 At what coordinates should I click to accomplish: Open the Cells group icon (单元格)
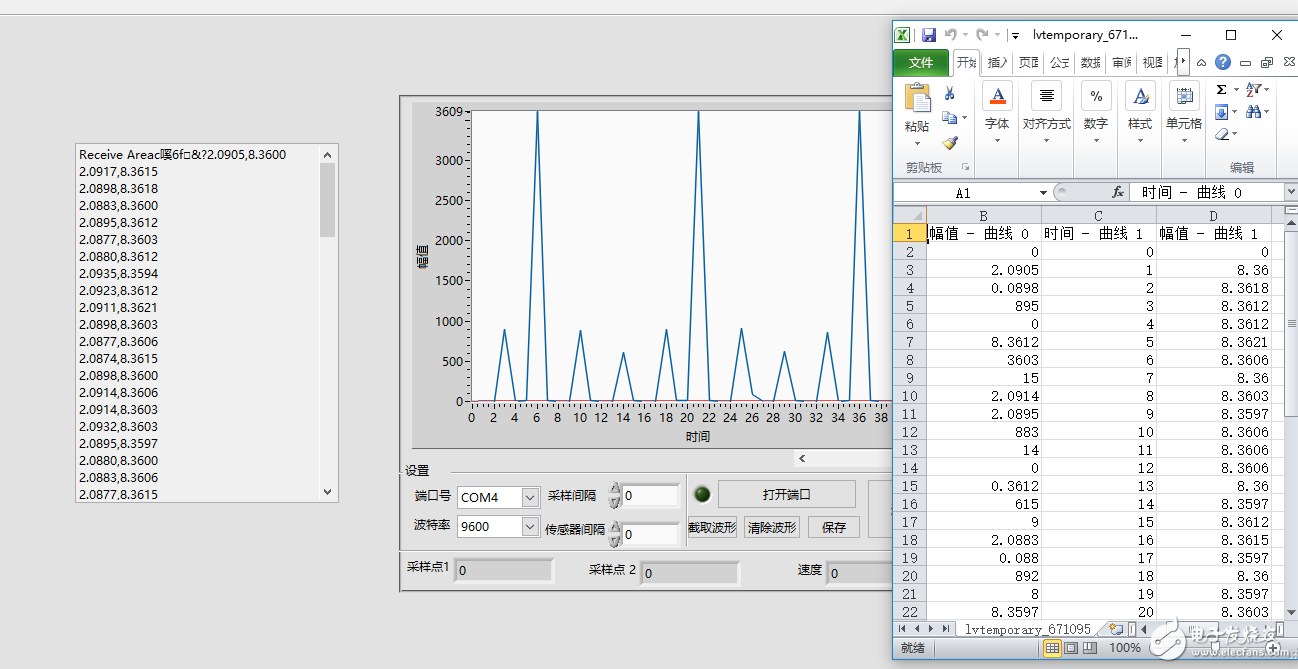pos(1184,96)
